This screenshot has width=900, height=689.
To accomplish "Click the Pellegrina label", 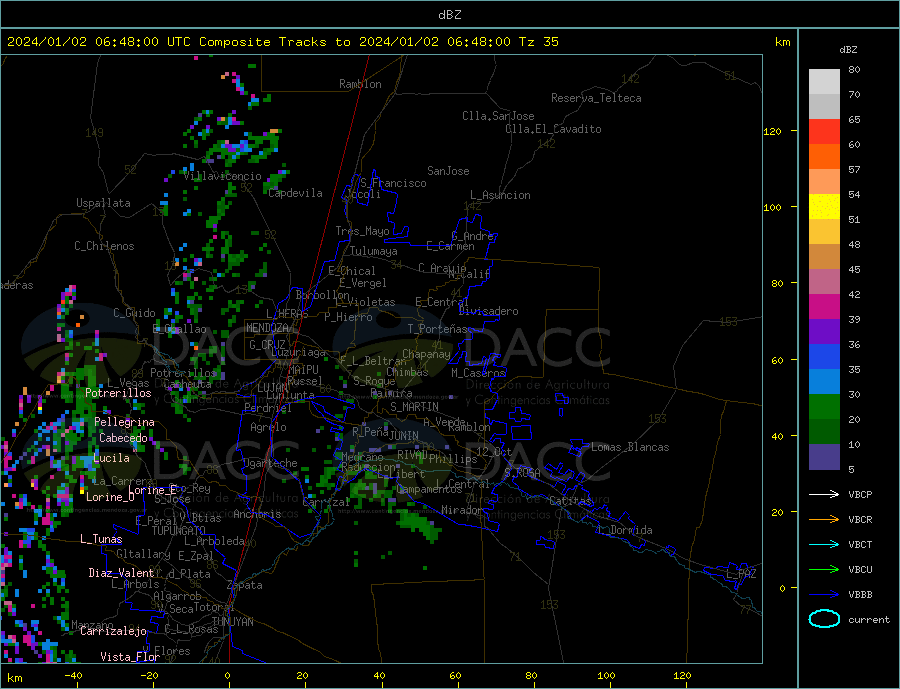I will coord(125,423).
